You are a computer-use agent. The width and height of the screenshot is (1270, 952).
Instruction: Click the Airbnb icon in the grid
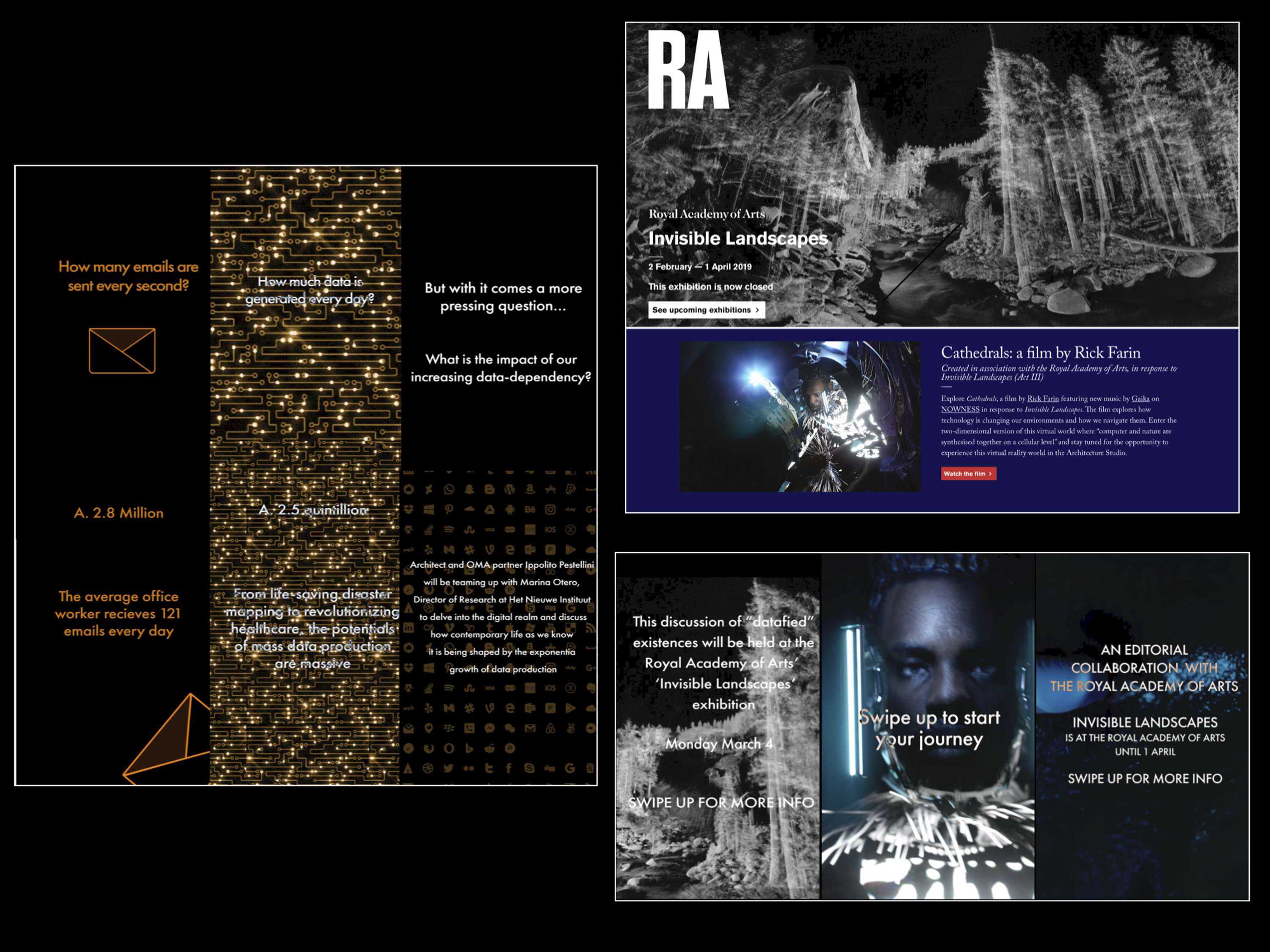point(551,728)
